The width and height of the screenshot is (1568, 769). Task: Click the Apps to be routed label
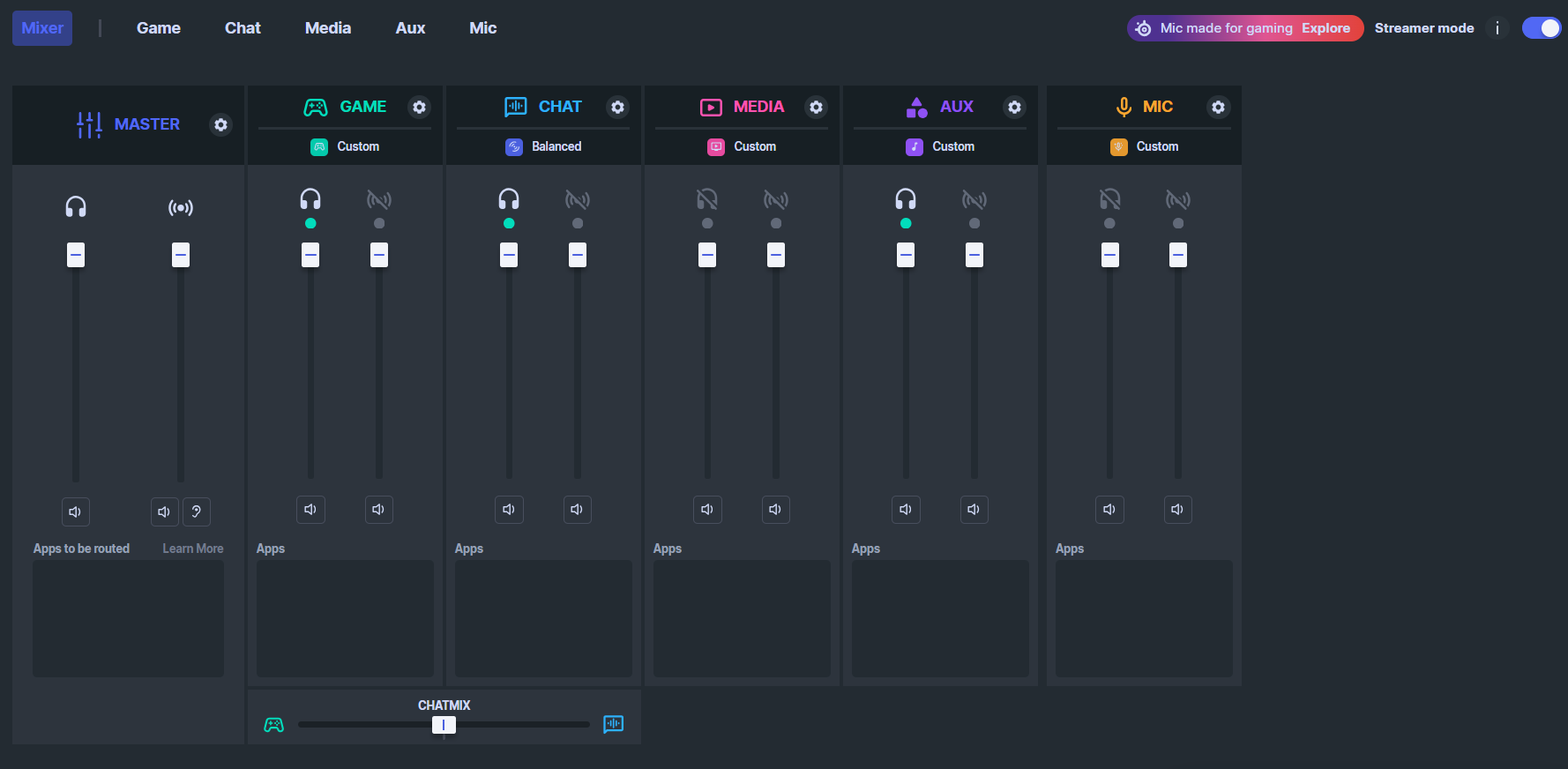[81, 549]
